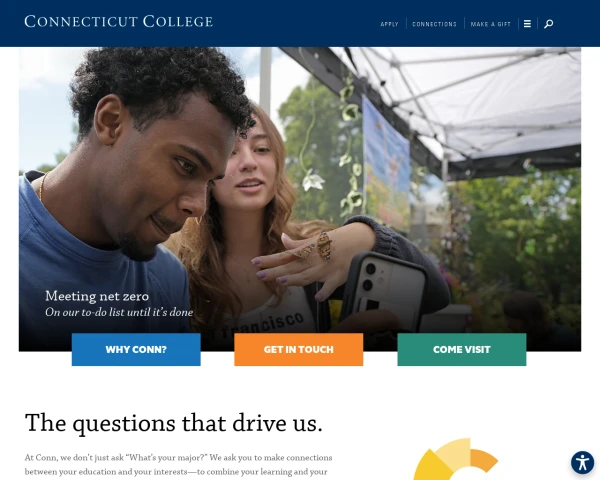The height and width of the screenshot is (480, 600).
Task: Follow the Make a Gift link
Action: (x=491, y=24)
